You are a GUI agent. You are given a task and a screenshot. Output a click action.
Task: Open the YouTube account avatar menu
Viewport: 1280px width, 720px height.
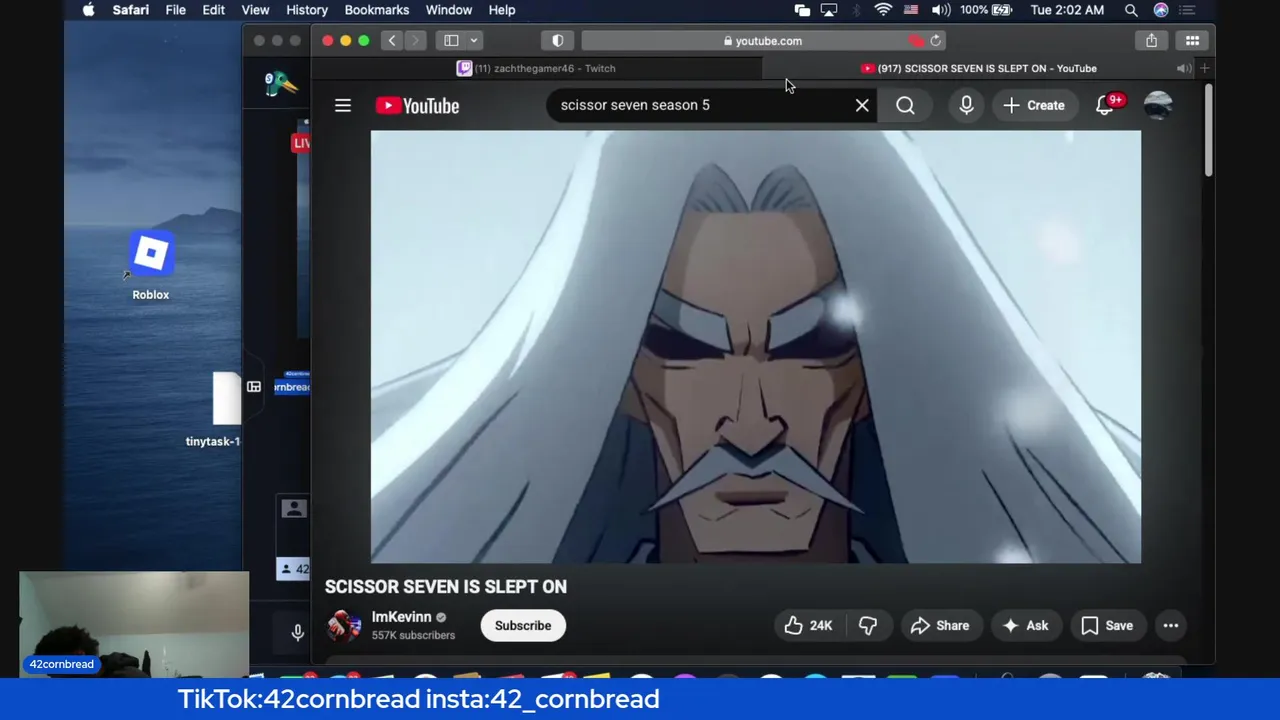1157,105
